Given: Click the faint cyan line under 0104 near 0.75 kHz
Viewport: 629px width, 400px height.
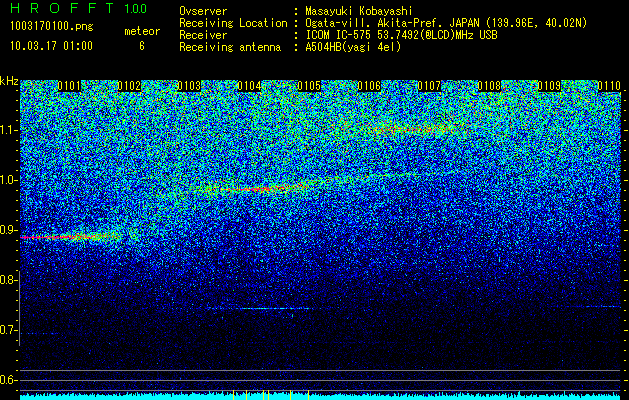Looking at the screenshot, I should point(261,309).
